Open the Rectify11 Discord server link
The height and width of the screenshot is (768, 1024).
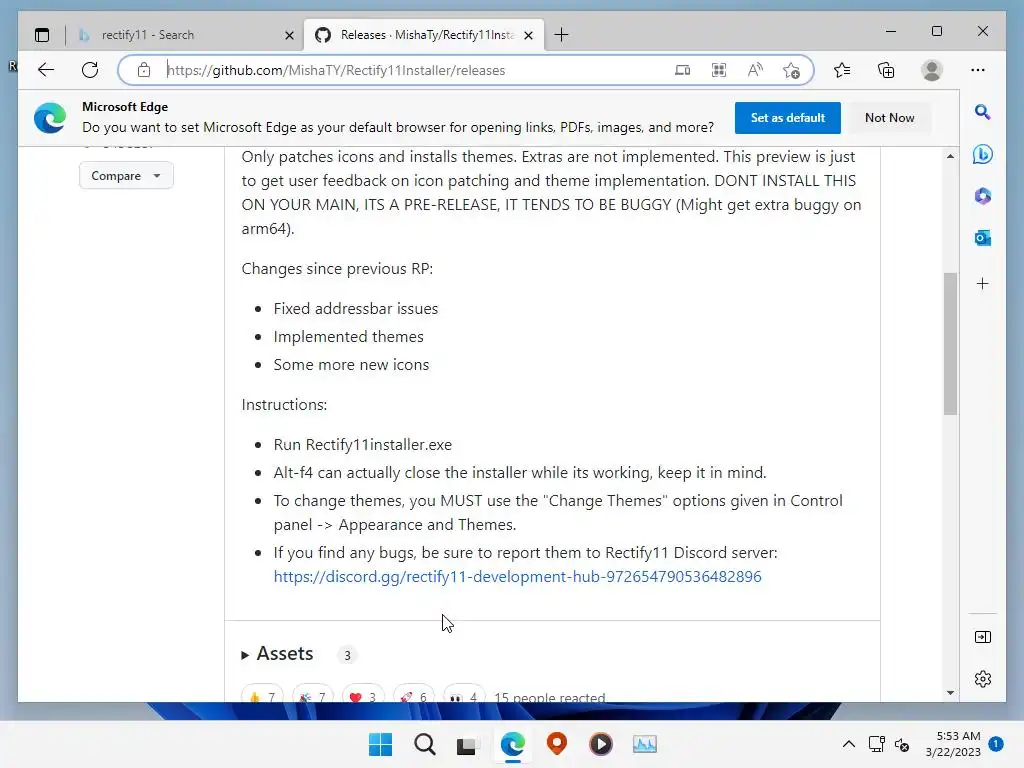point(517,577)
